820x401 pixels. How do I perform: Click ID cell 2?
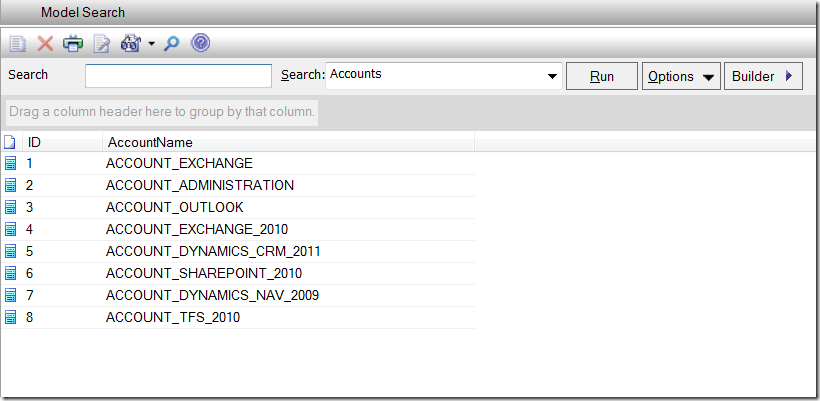pos(29,186)
